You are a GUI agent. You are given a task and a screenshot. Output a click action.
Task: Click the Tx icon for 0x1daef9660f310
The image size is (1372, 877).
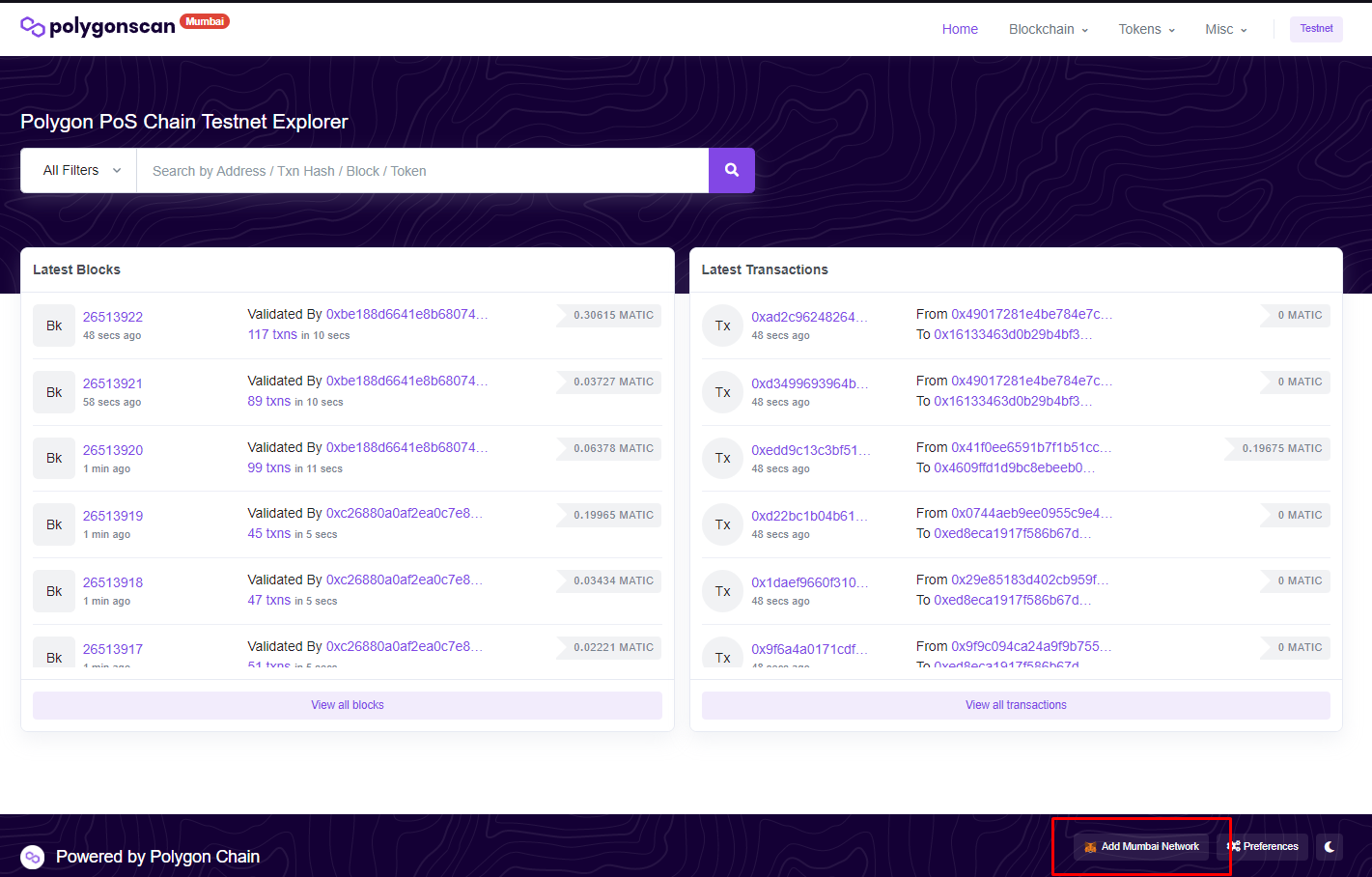[x=722, y=591]
